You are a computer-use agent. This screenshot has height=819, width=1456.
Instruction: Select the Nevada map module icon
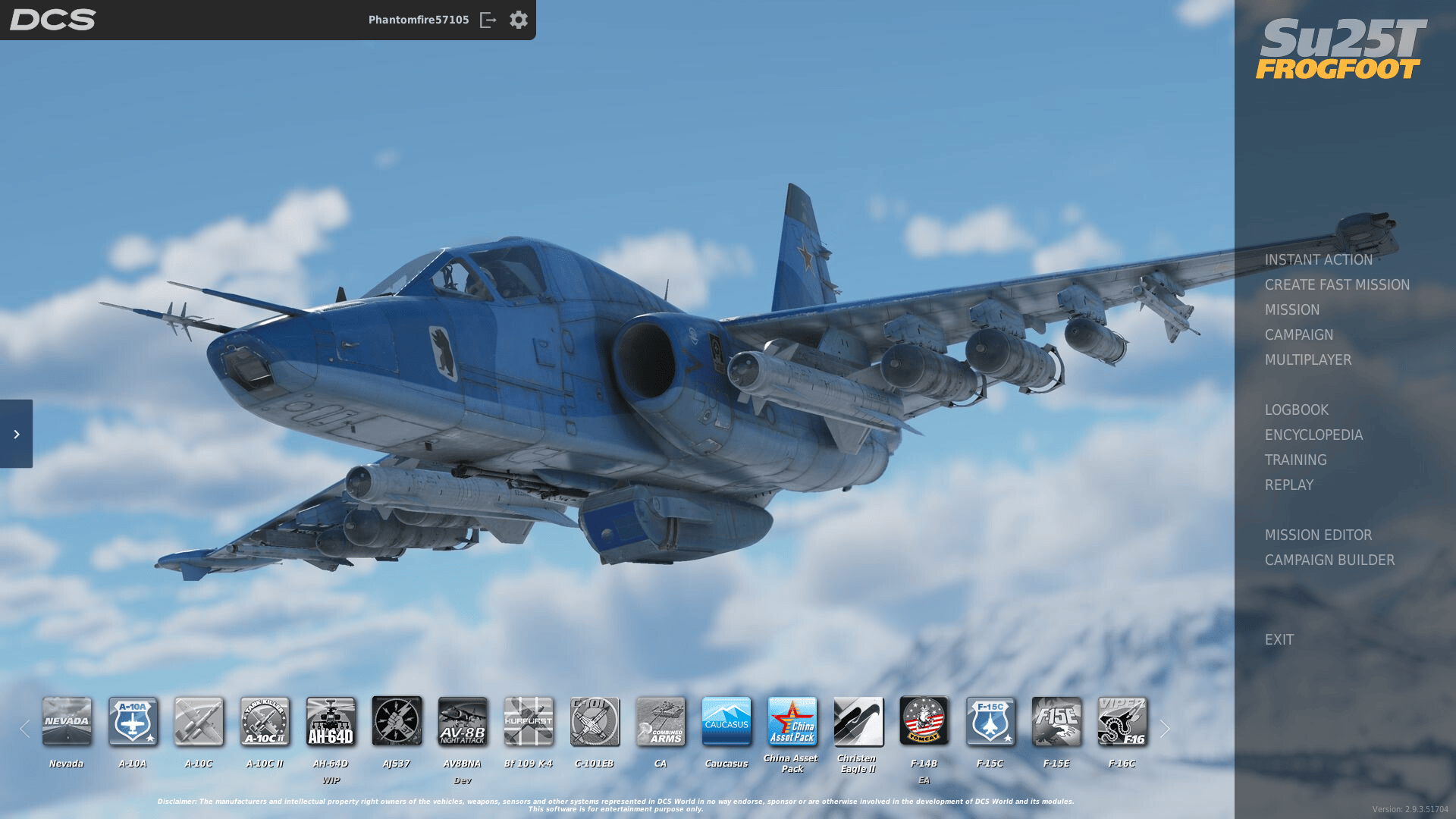click(x=67, y=721)
